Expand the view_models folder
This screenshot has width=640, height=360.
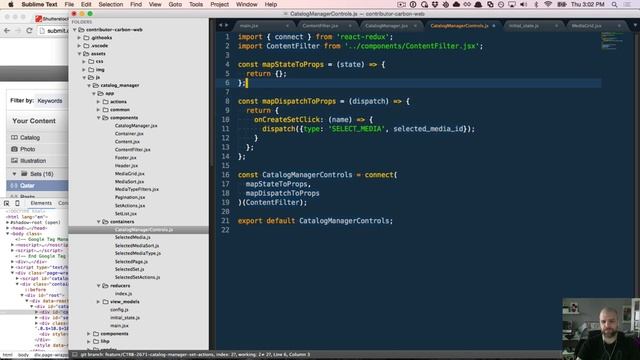pos(98,302)
